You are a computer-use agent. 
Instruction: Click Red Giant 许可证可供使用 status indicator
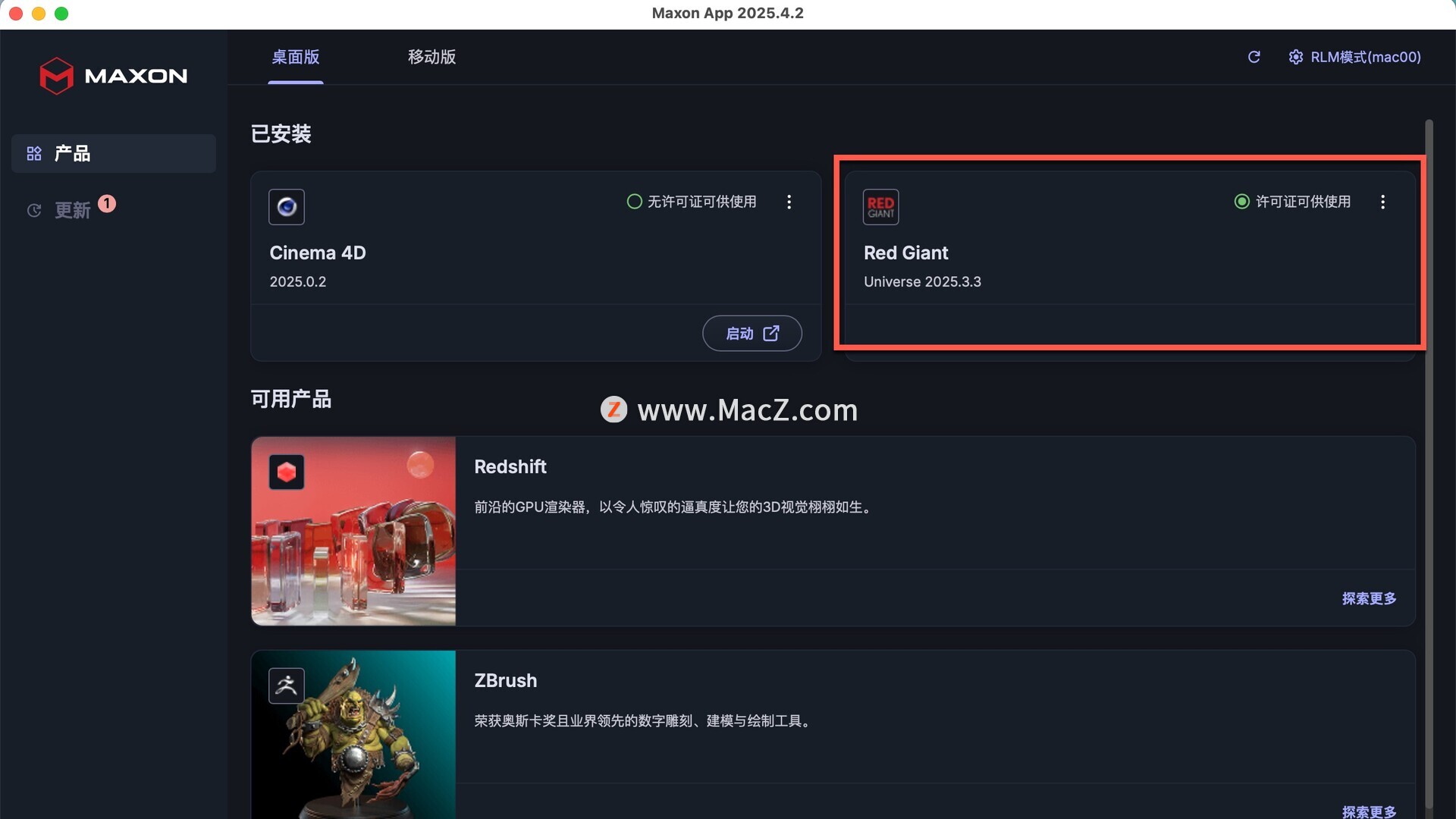tap(1241, 202)
